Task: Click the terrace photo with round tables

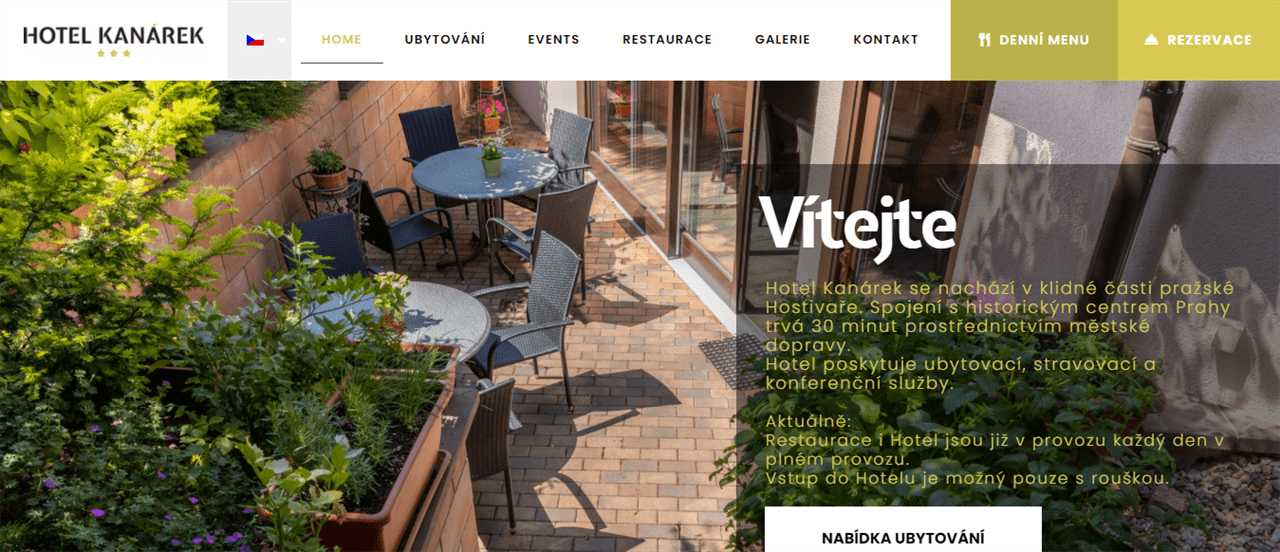Action: point(370,316)
